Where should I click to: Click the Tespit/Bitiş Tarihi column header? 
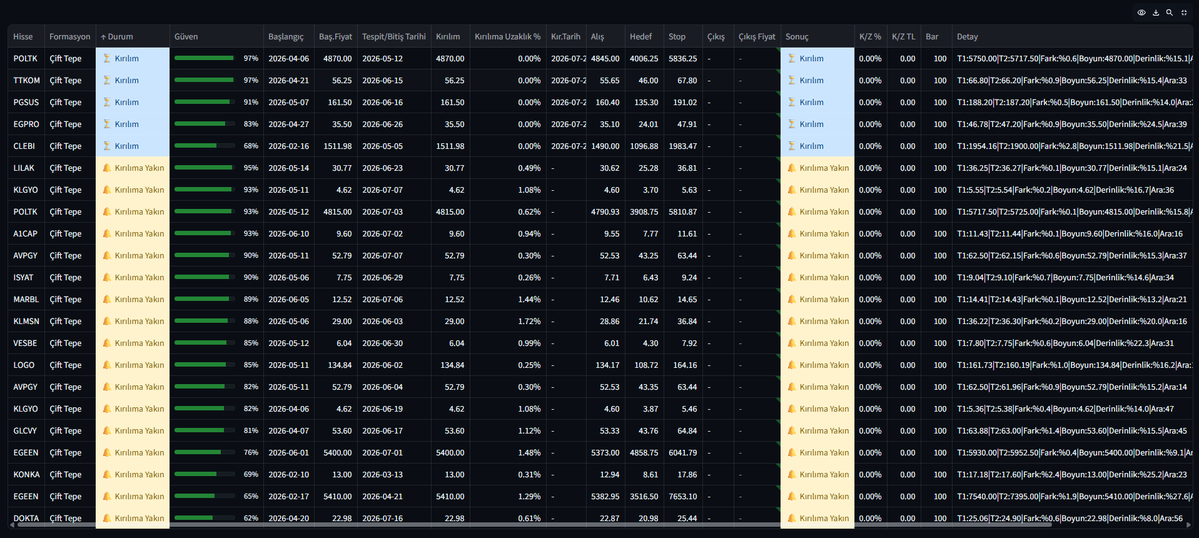coord(394,37)
